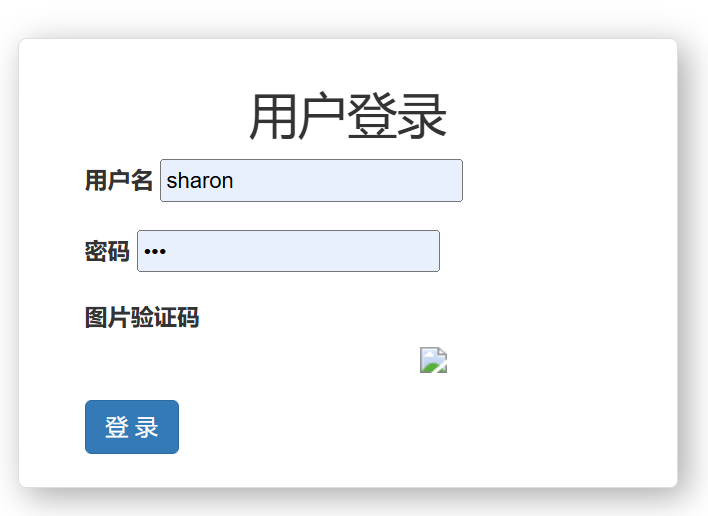The height and width of the screenshot is (516, 708).
Task: Click the broken captcha image icon
Action: pyautogui.click(x=433, y=360)
